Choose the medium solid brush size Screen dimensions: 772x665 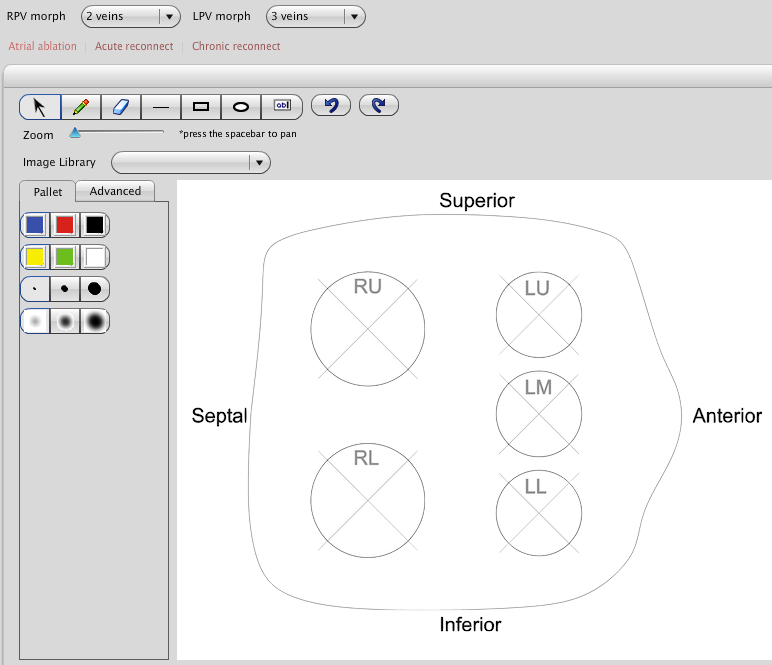tap(64, 289)
